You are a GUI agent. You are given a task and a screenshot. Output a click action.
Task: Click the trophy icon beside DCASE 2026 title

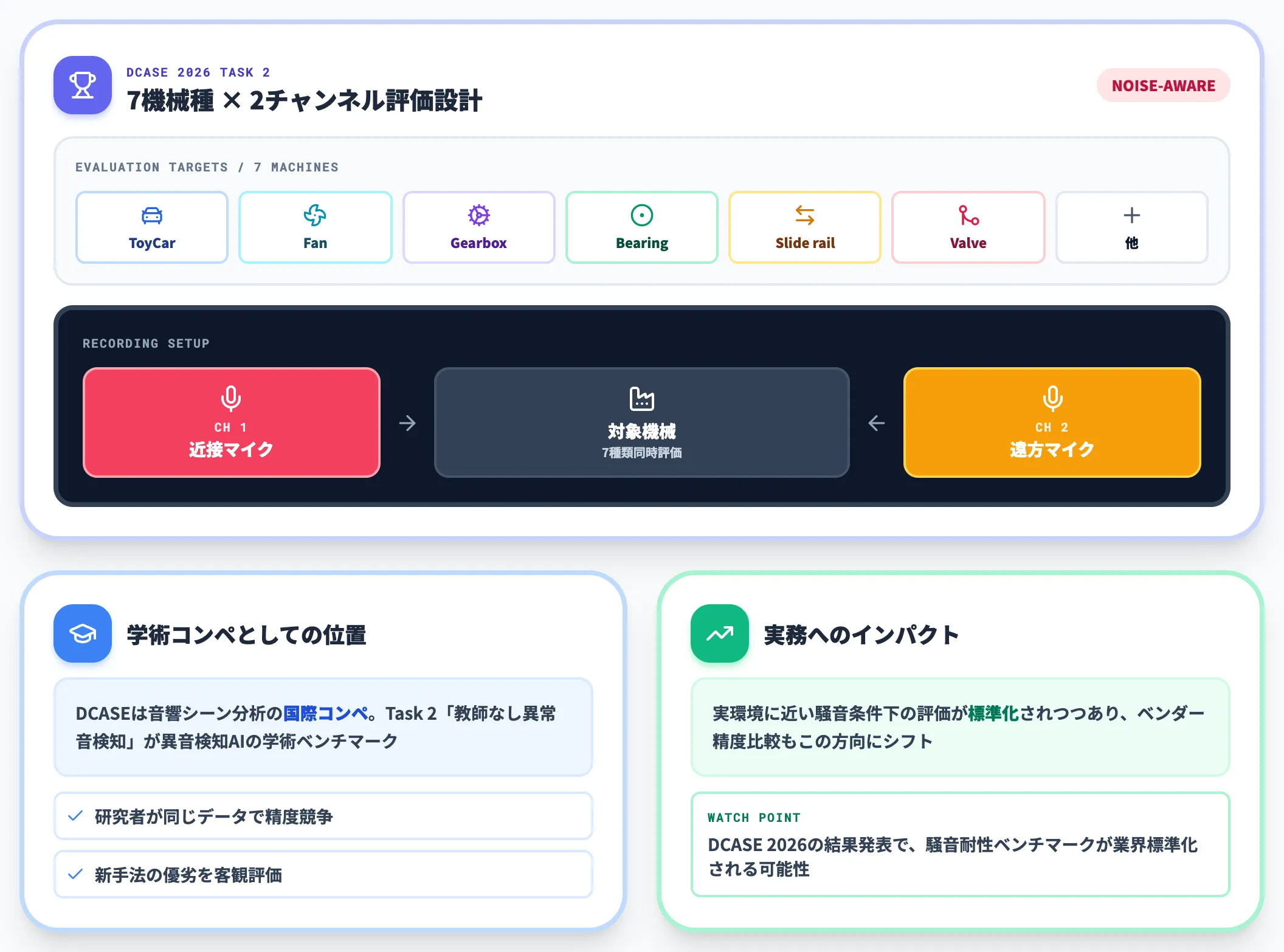83,85
